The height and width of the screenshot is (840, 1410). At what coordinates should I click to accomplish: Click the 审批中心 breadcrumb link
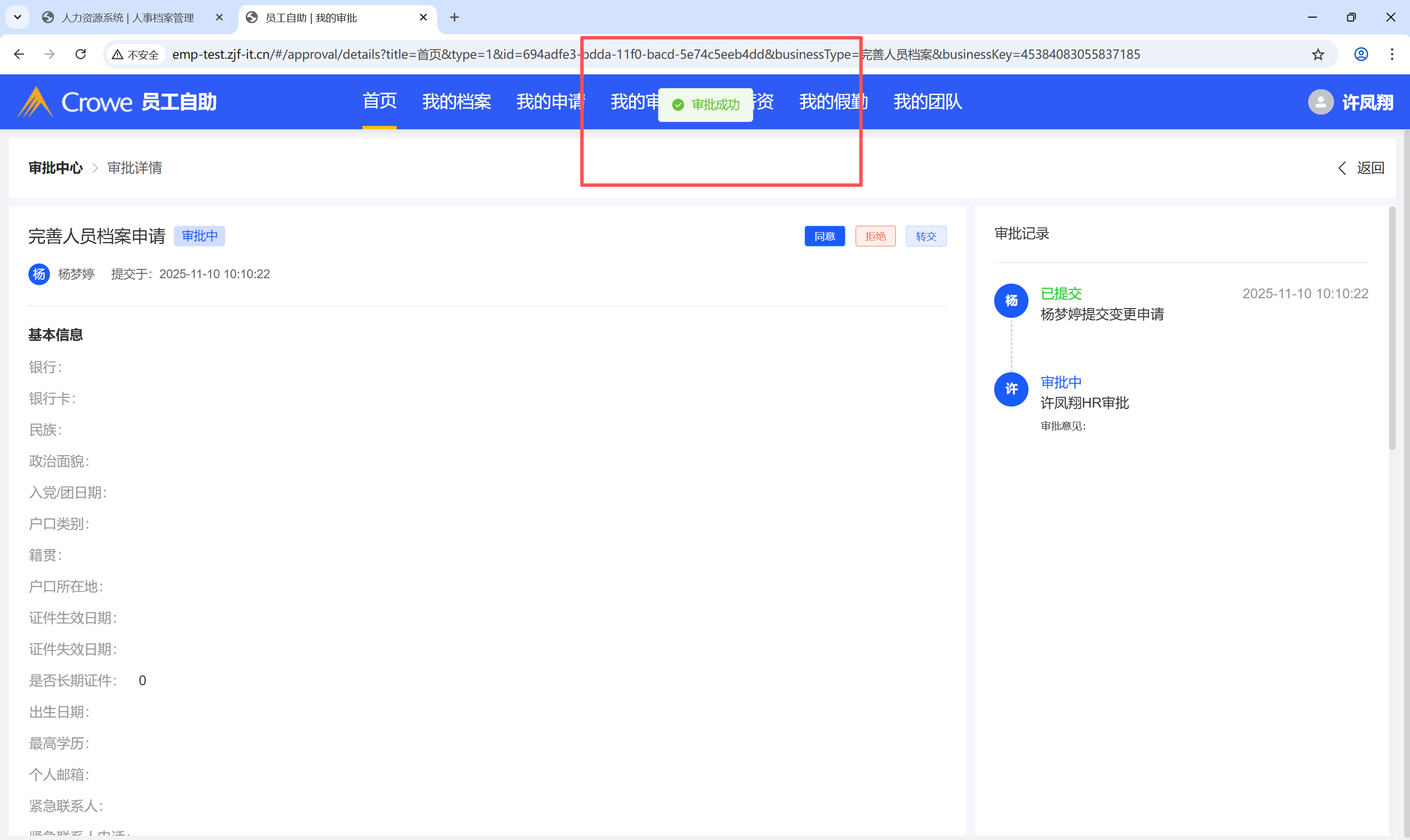(55, 168)
